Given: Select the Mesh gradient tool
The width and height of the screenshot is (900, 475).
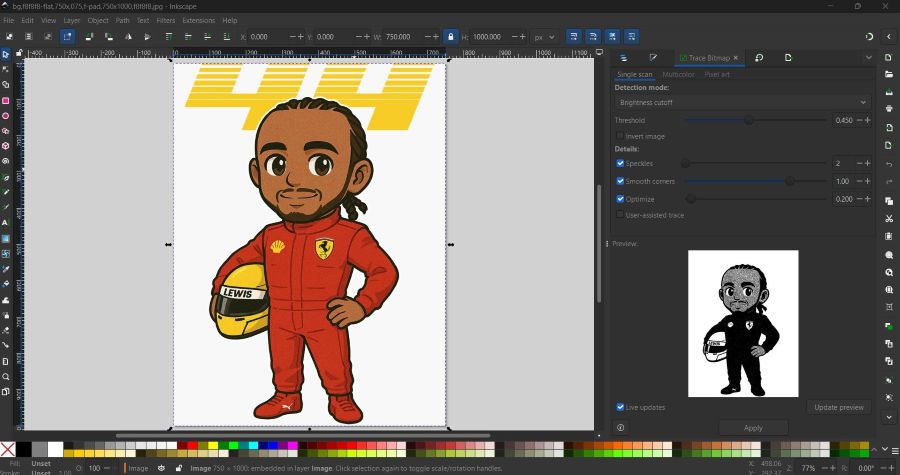Looking at the screenshot, I should click(x=6, y=253).
